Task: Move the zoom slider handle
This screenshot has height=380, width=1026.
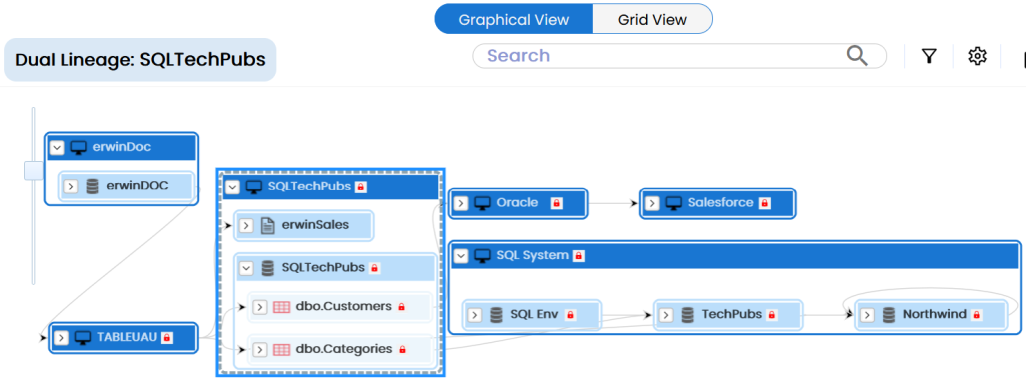Action: pos(33,171)
